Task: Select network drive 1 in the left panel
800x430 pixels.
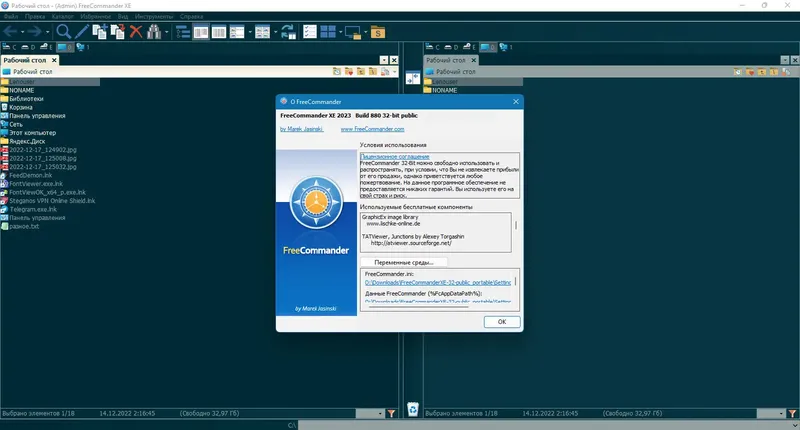Action: coord(83,47)
